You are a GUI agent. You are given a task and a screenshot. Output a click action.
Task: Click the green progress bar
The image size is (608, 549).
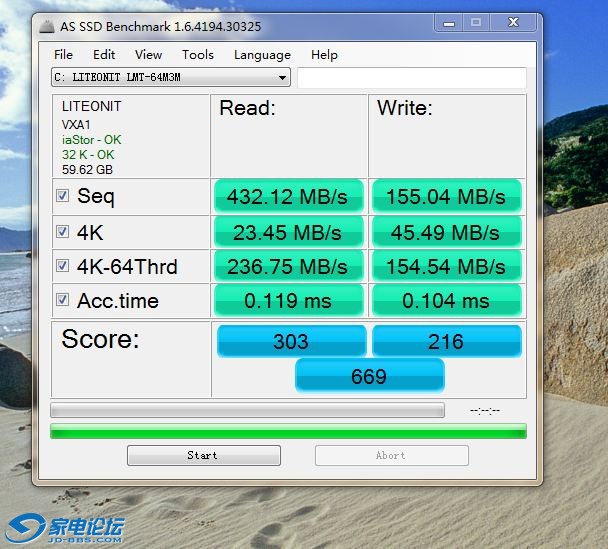(288, 431)
